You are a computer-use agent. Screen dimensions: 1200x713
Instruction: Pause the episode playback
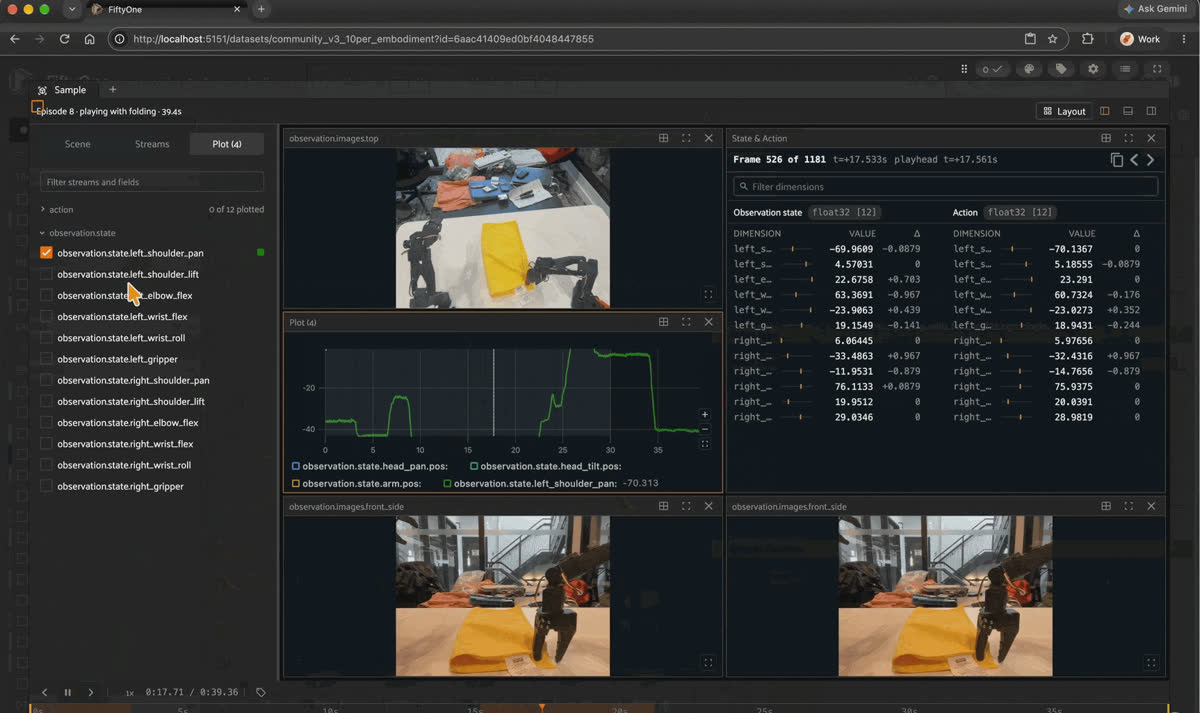click(x=68, y=692)
